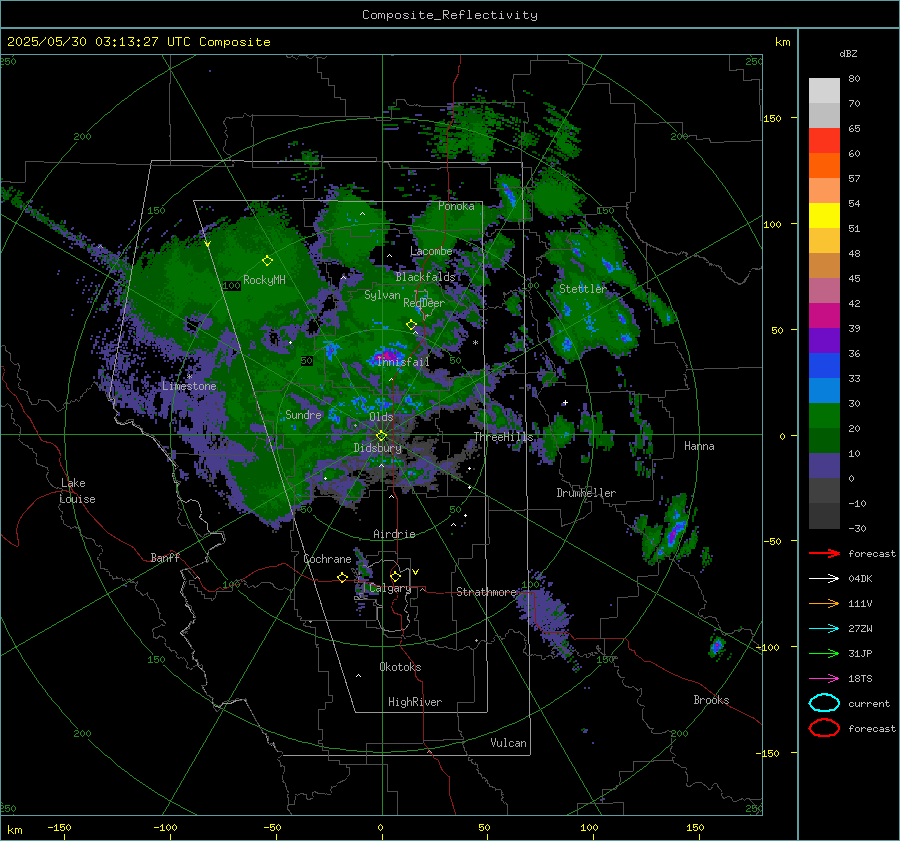Click the HighRiver label

coord(415,702)
